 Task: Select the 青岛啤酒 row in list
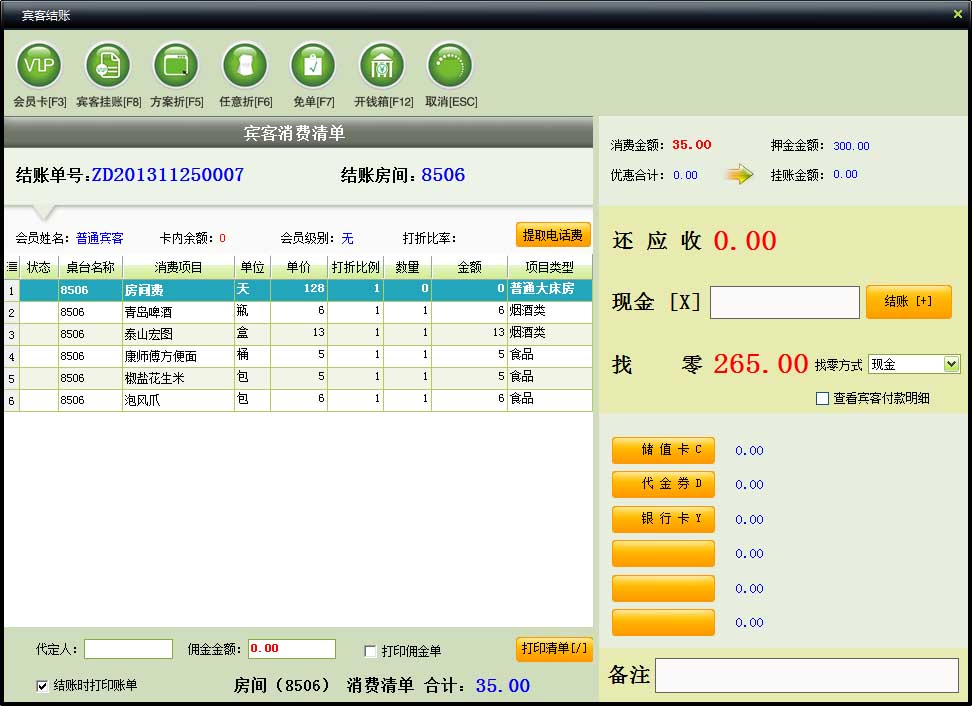coord(178,312)
